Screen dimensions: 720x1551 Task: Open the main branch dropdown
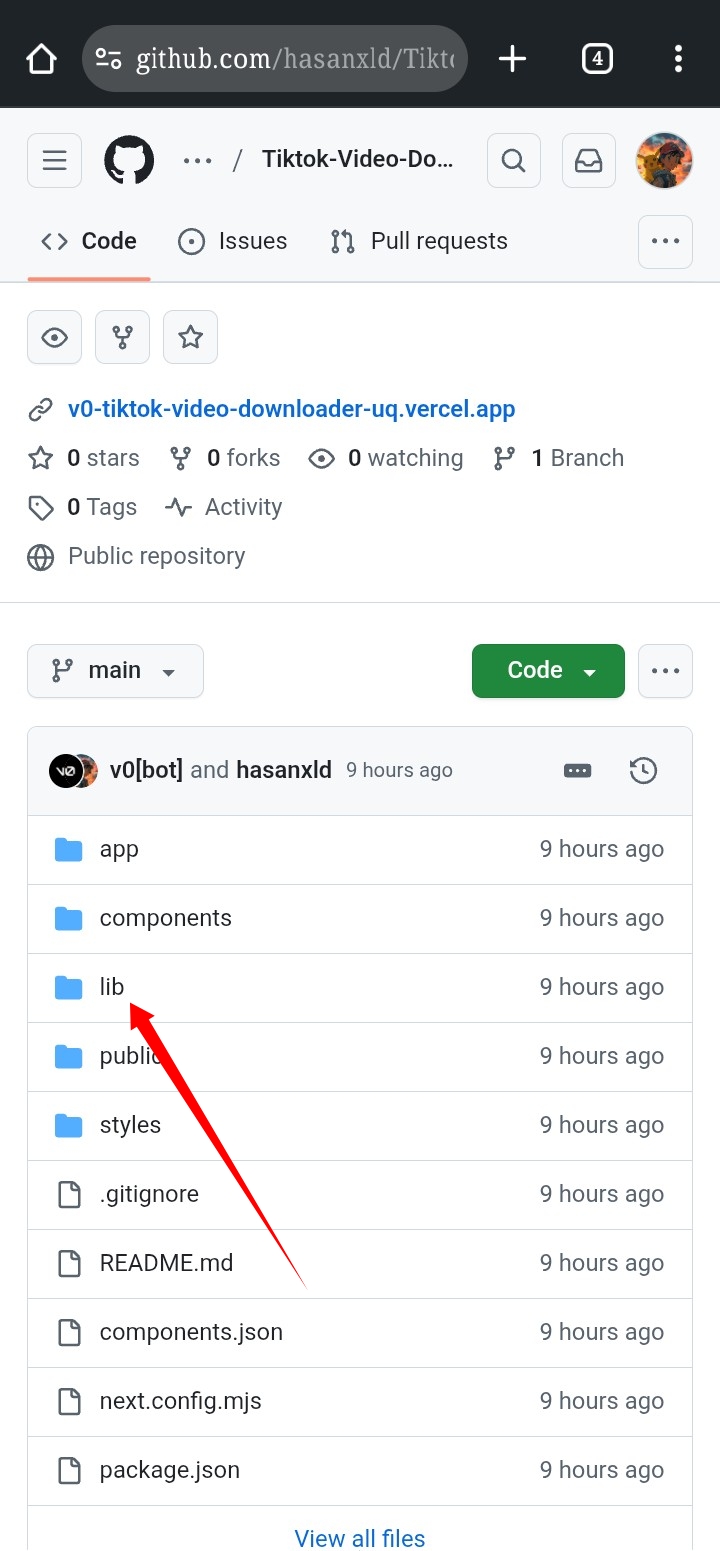point(115,670)
